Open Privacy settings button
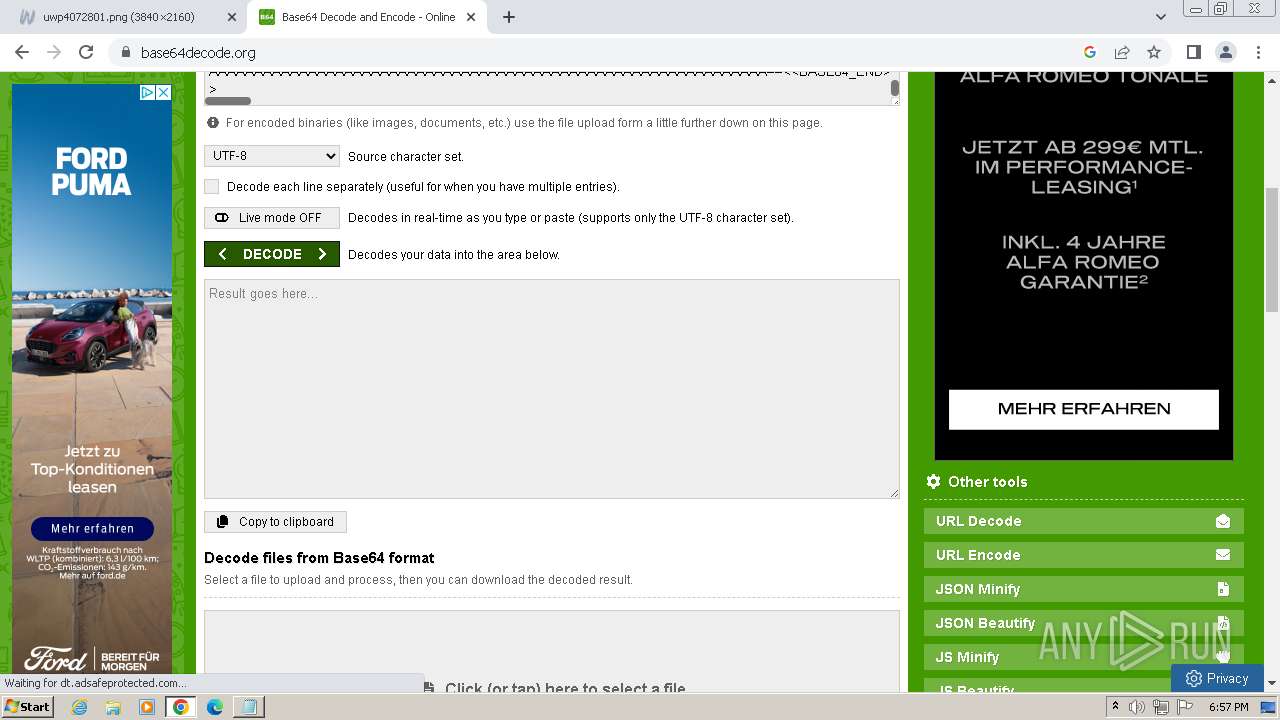Screen dimensions: 1280x720 tap(1216, 678)
